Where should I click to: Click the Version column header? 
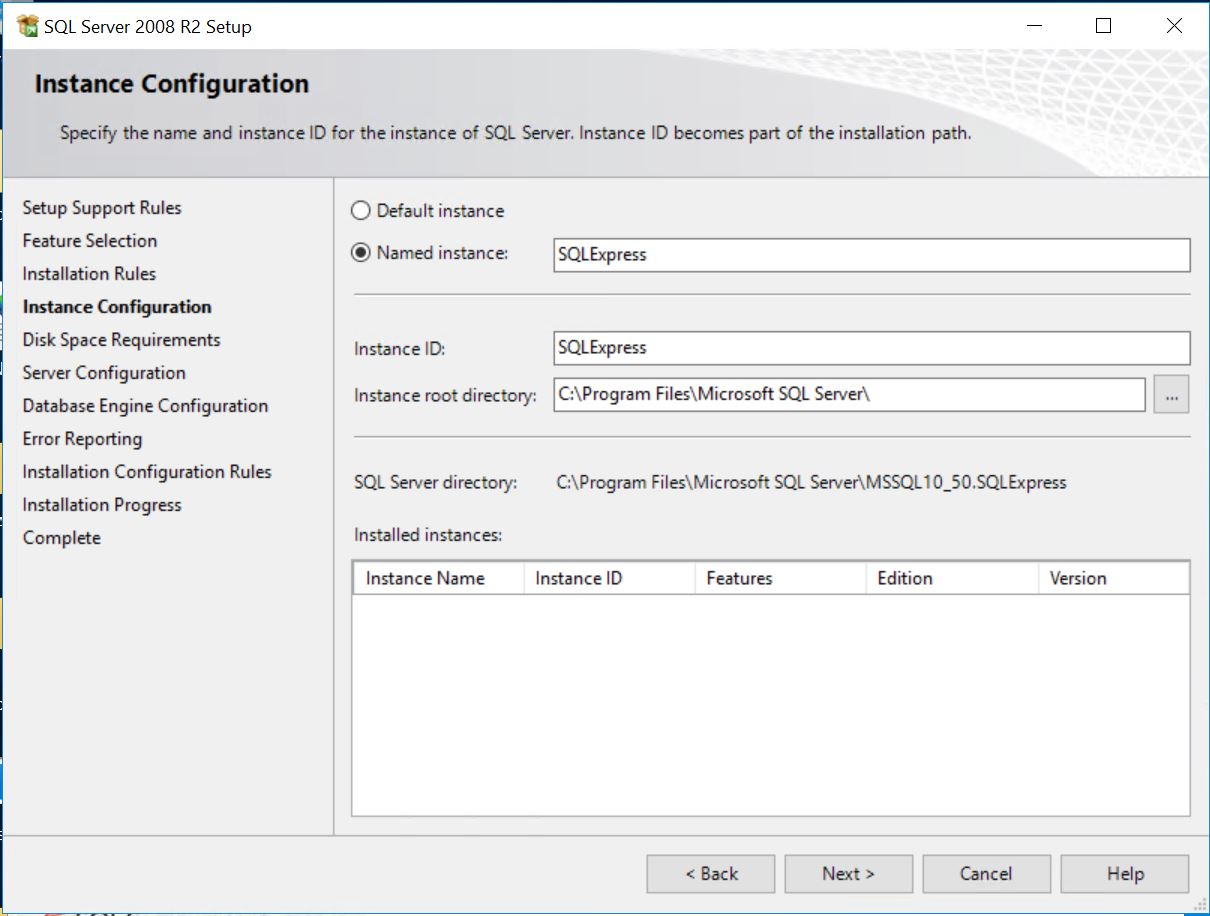click(1113, 578)
